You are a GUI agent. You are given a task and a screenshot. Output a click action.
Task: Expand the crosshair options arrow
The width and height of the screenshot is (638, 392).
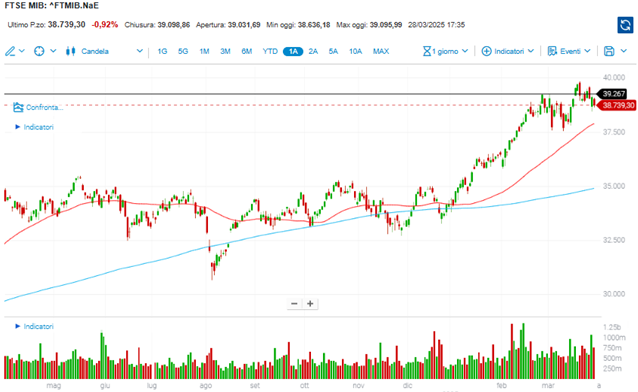pos(53,51)
